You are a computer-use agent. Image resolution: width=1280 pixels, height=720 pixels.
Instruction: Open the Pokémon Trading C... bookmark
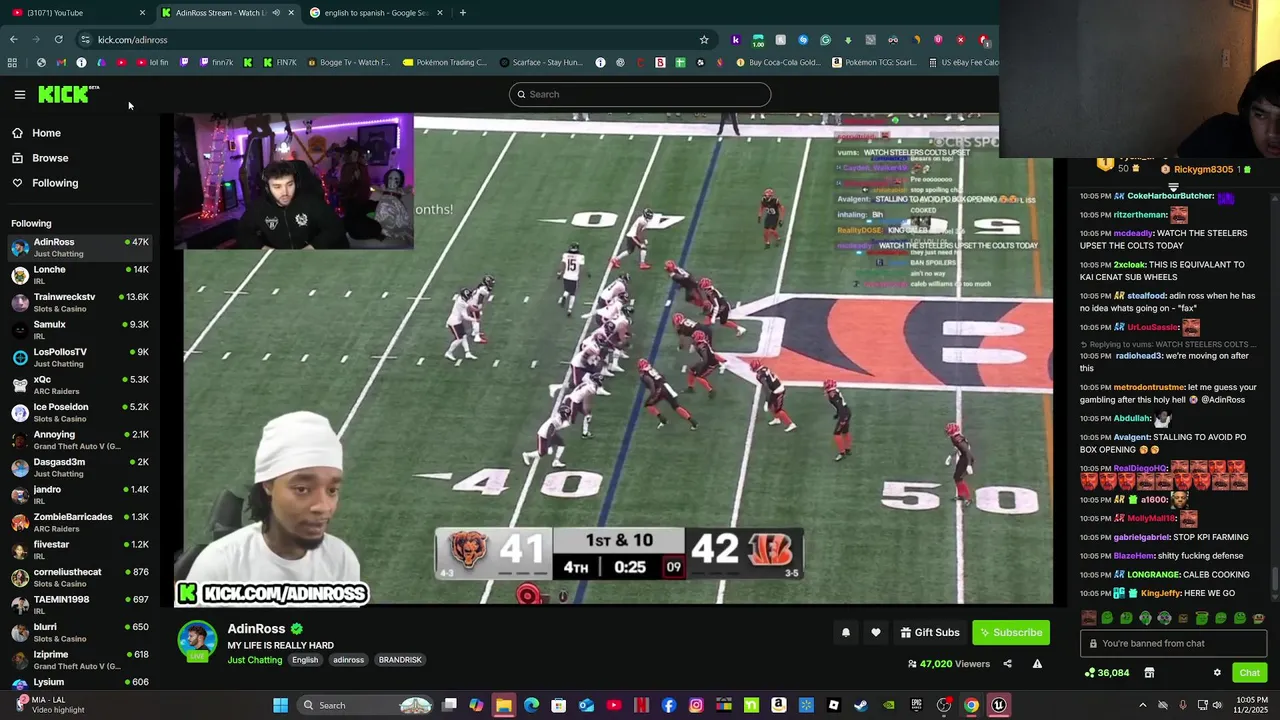tap(445, 62)
